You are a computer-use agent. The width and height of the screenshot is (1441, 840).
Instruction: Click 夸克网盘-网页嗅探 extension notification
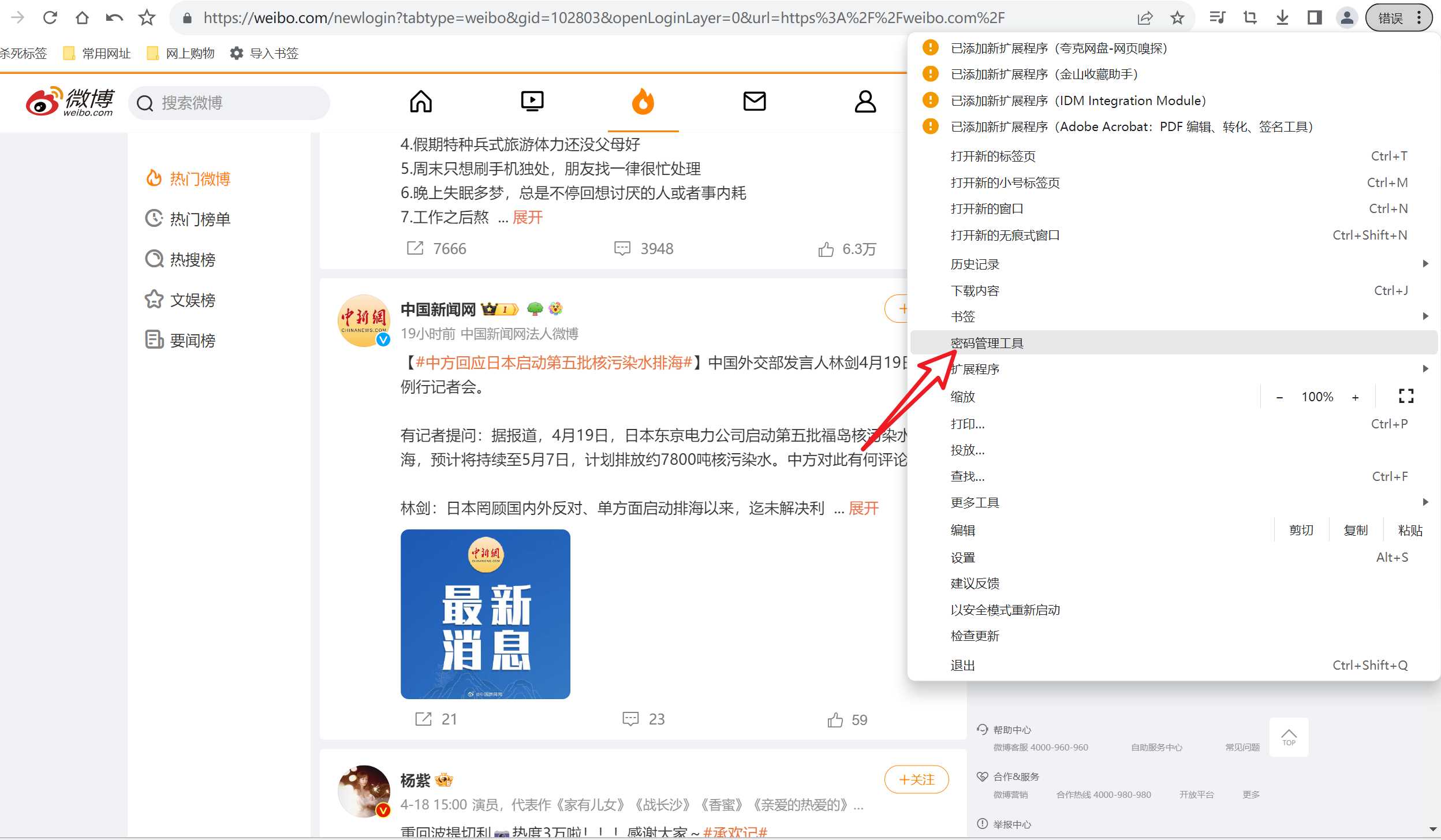click(x=1174, y=48)
